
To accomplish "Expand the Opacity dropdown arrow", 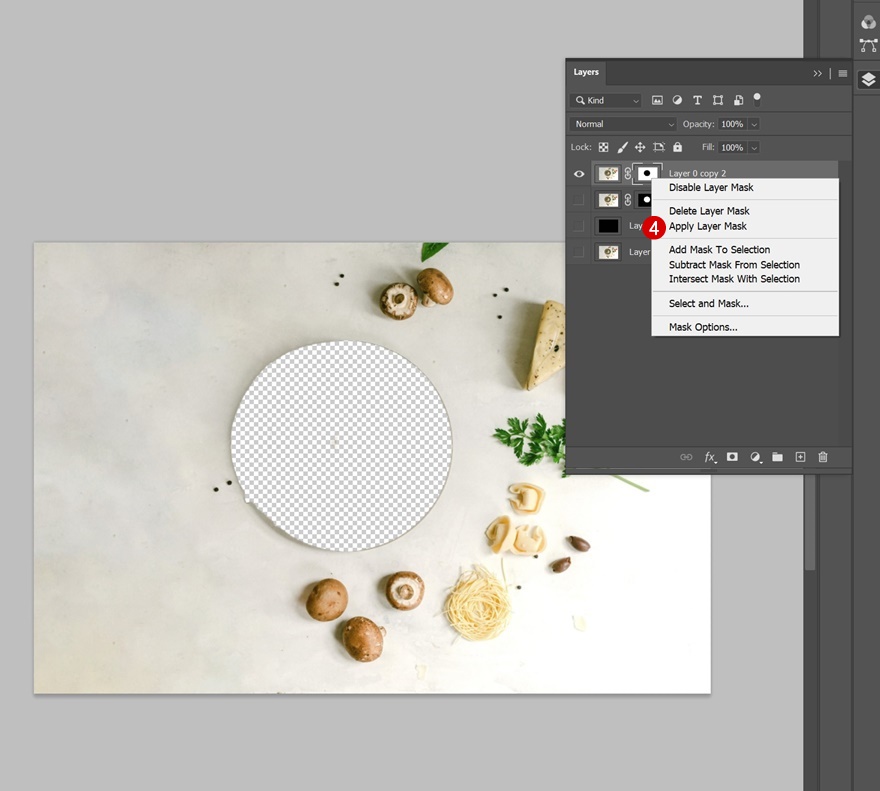I will pyautogui.click(x=754, y=124).
